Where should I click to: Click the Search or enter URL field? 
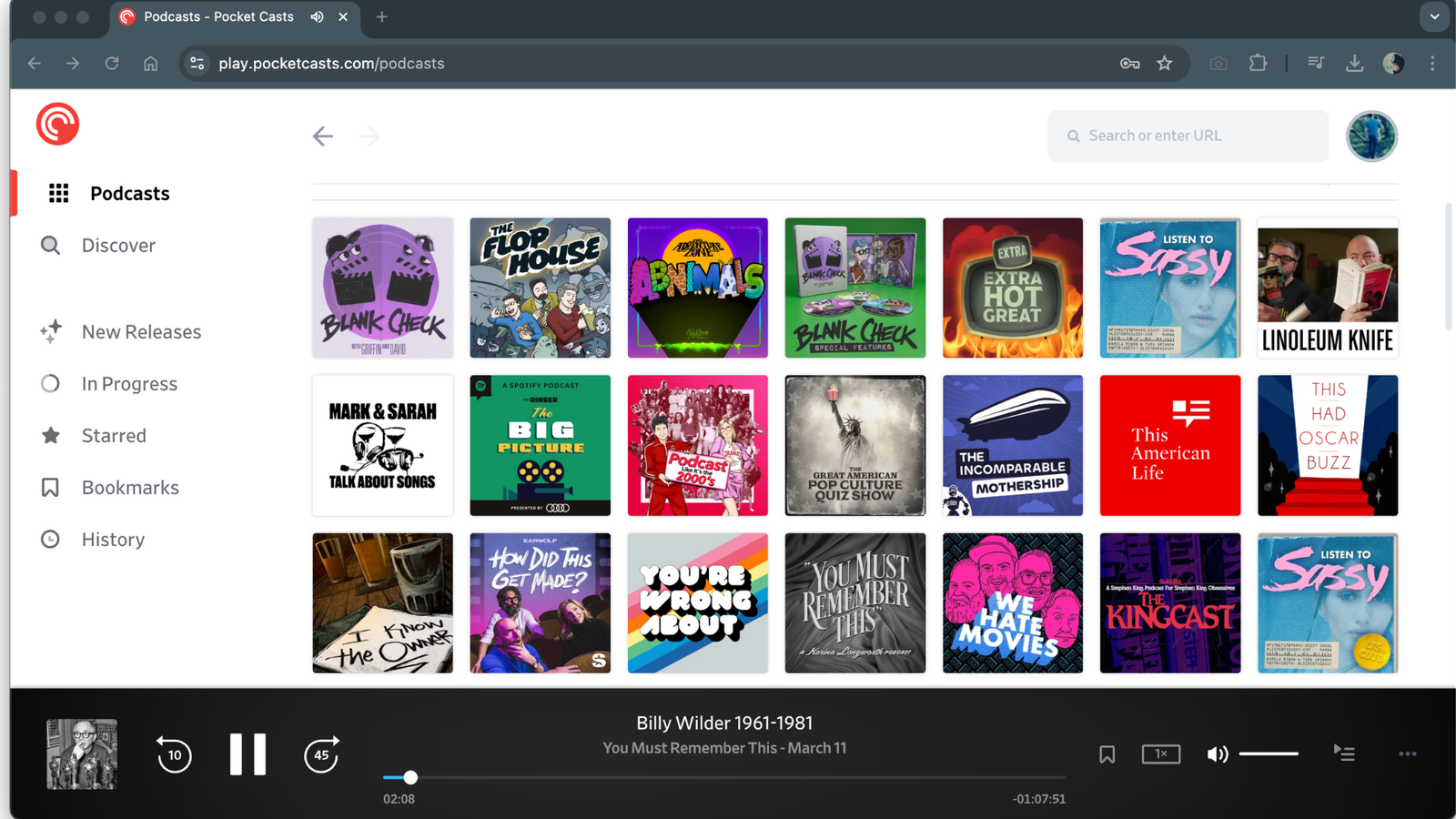pyautogui.click(x=1188, y=136)
